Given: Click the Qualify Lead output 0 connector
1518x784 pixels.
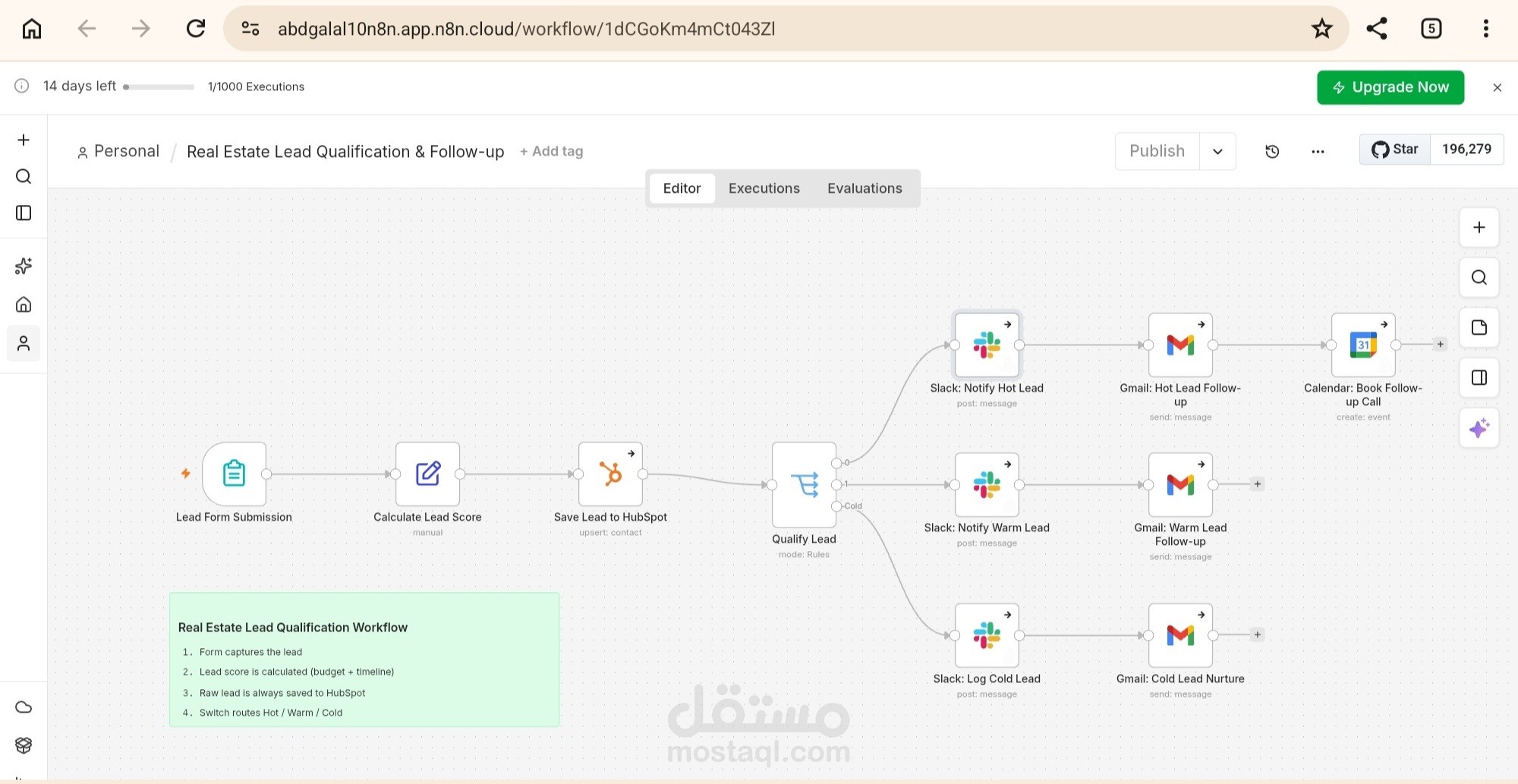Looking at the screenshot, I should click(x=836, y=463).
